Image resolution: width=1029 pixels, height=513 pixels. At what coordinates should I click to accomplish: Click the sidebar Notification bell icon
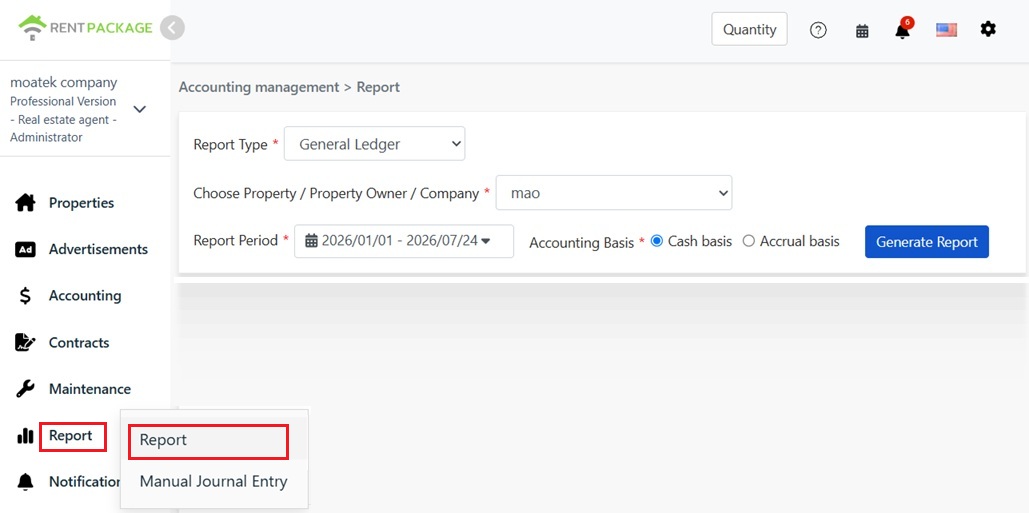(25, 482)
